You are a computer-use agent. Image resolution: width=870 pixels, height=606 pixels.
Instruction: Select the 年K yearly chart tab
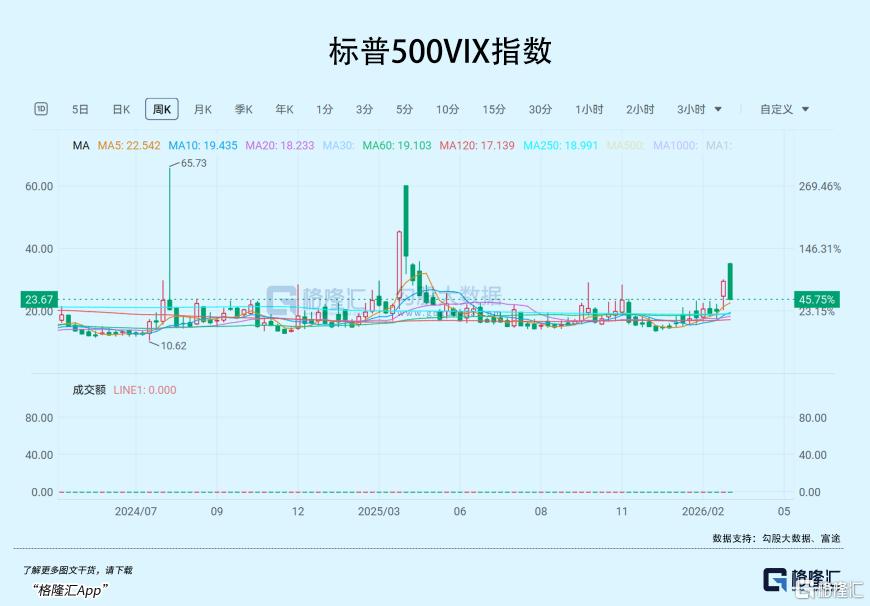(x=284, y=109)
